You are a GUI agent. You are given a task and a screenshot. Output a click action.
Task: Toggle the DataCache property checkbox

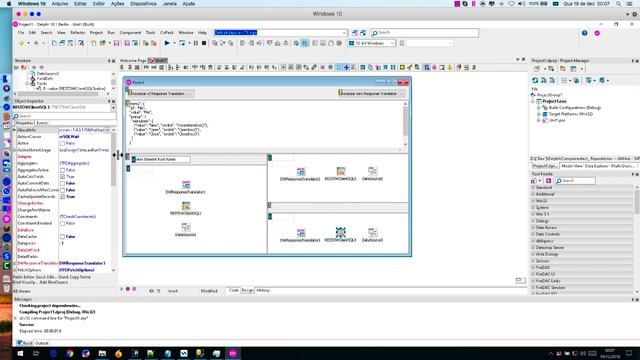62,237
